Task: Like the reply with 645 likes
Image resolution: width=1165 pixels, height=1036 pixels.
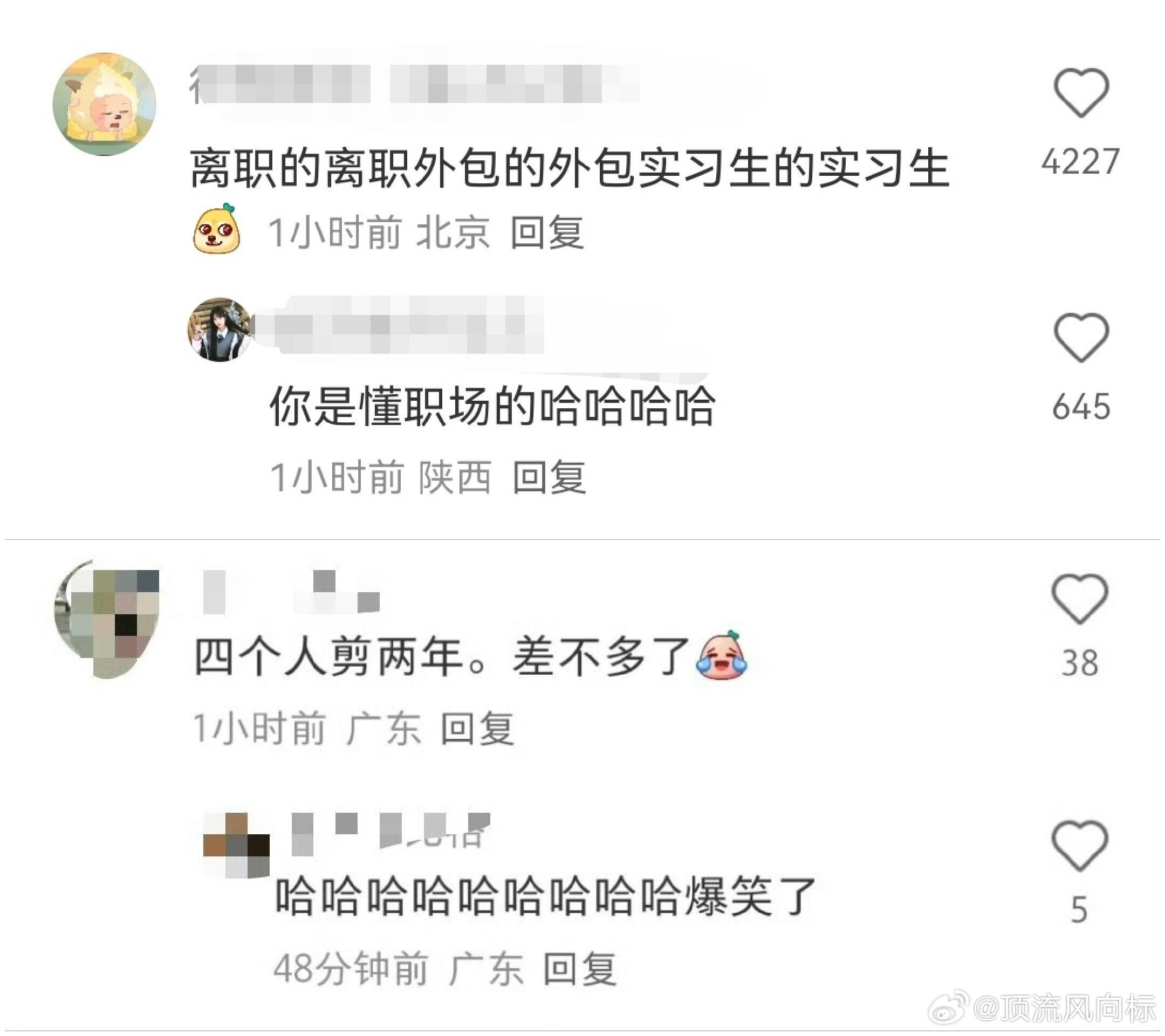Action: pyautogui.click(x=1081, y=338)
